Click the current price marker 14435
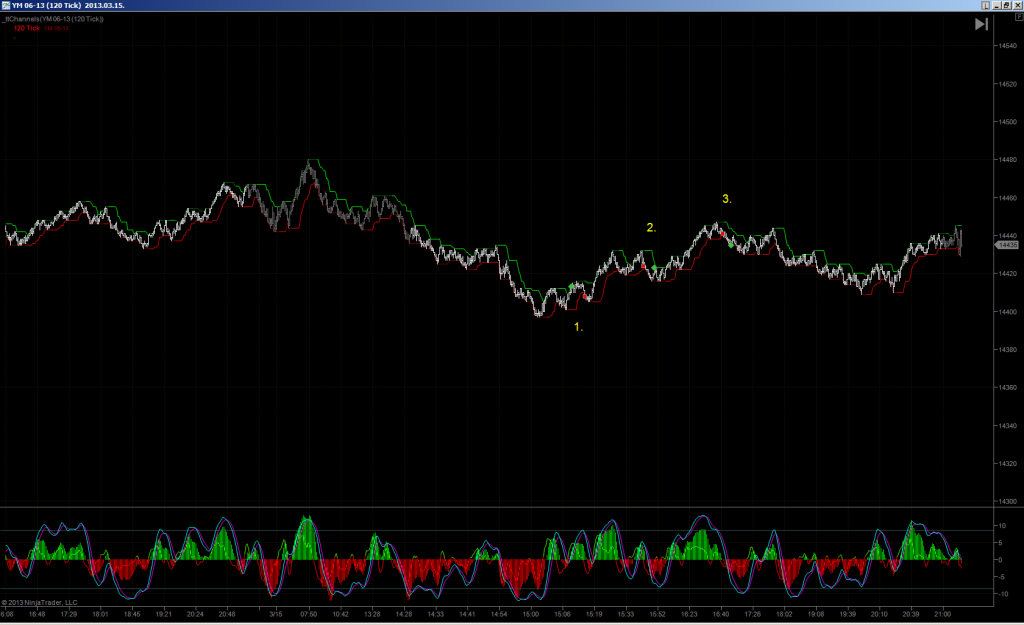The width and height of the screenshot is (1024, 625). click(x=1006, y=245)
